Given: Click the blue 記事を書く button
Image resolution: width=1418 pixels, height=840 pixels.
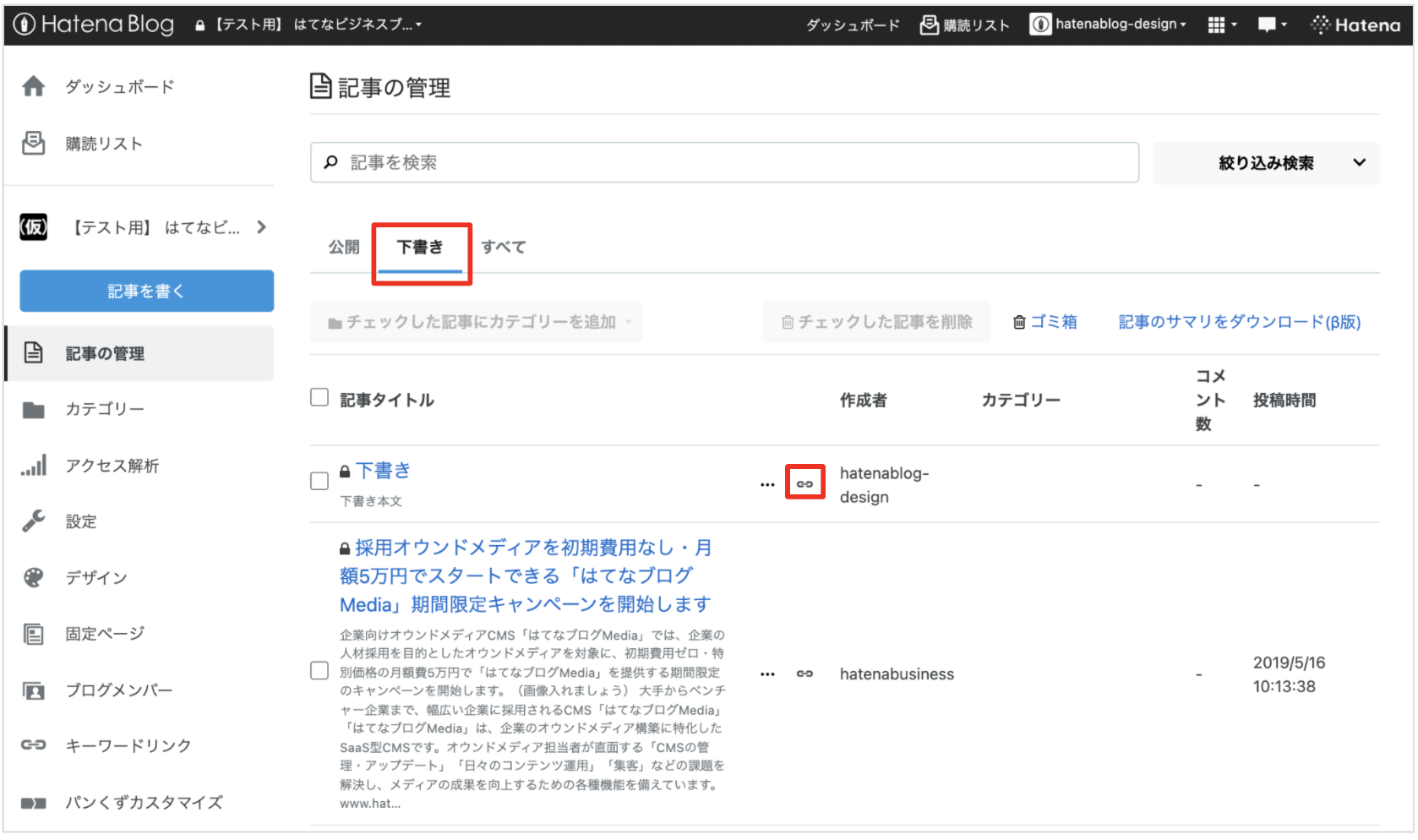Looking at the screenshot, I should pos(146,291).
